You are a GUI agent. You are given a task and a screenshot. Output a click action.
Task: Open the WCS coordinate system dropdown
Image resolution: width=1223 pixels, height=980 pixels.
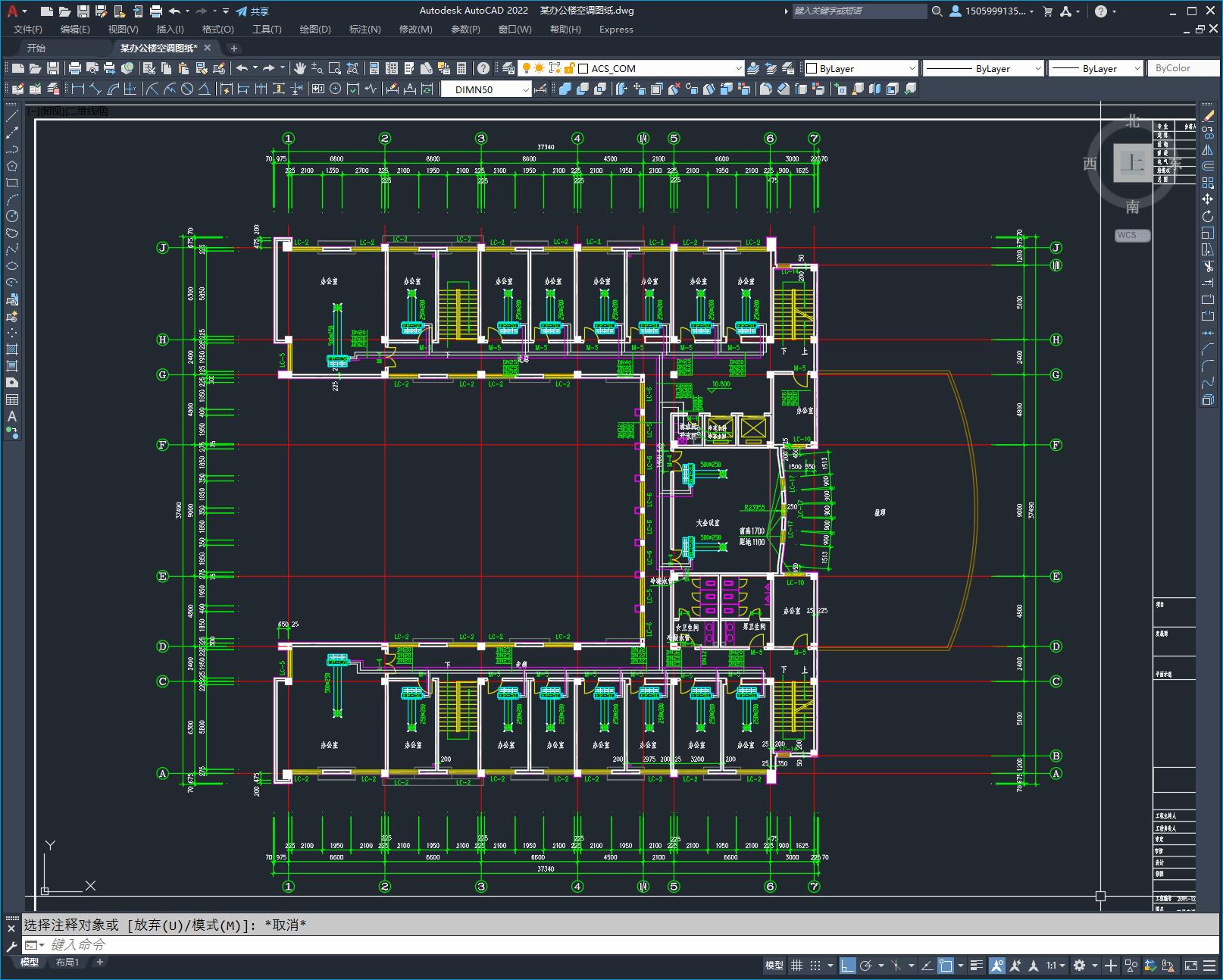point(1132,235)
